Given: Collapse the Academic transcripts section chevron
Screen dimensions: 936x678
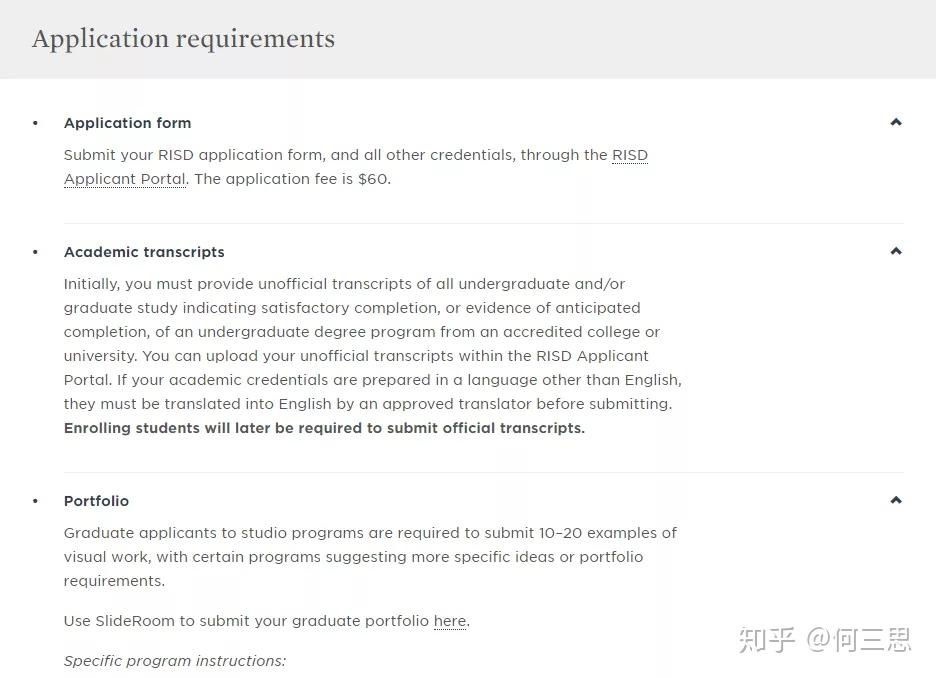Looking at the screenshot, I should [895, 251].
